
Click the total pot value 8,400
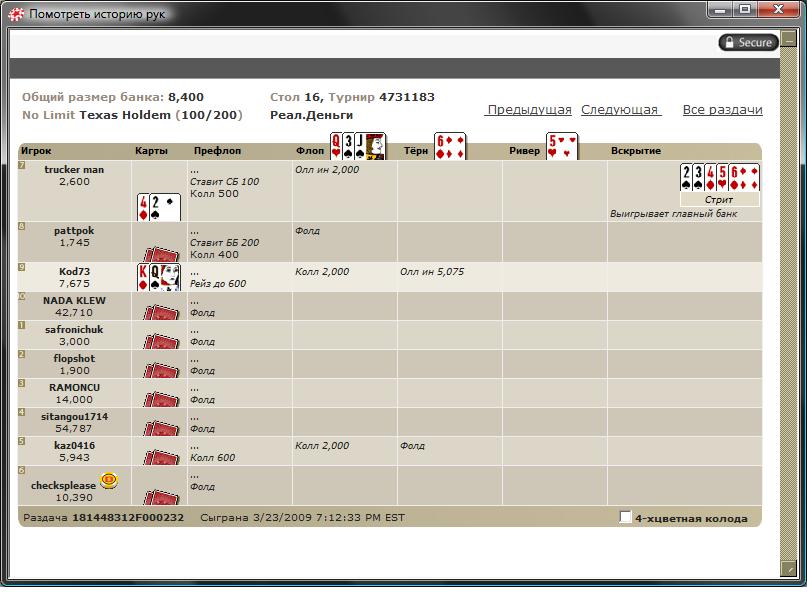pyautogui.click(x=186, y=97)
